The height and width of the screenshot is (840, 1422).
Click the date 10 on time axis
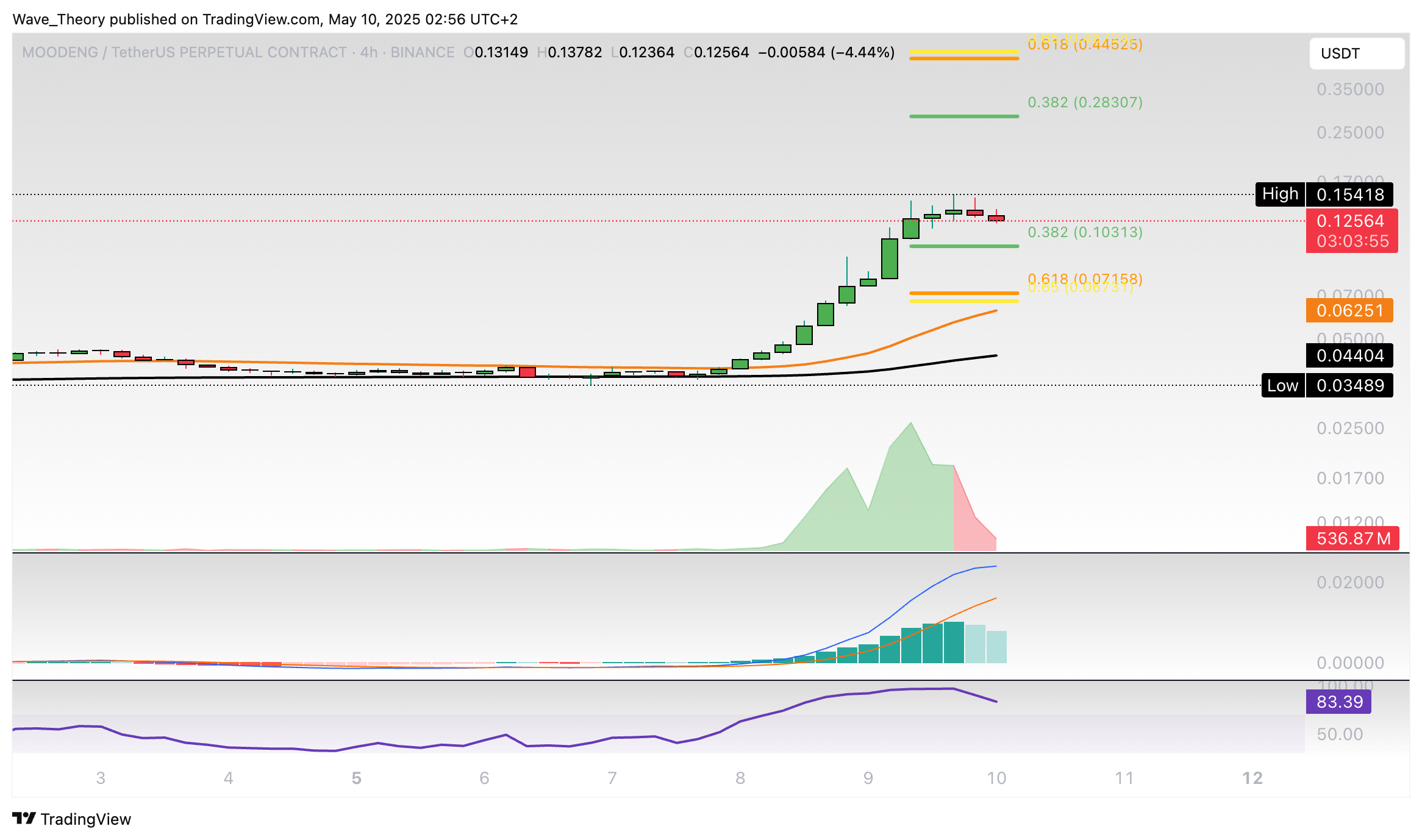click(996, 778)
